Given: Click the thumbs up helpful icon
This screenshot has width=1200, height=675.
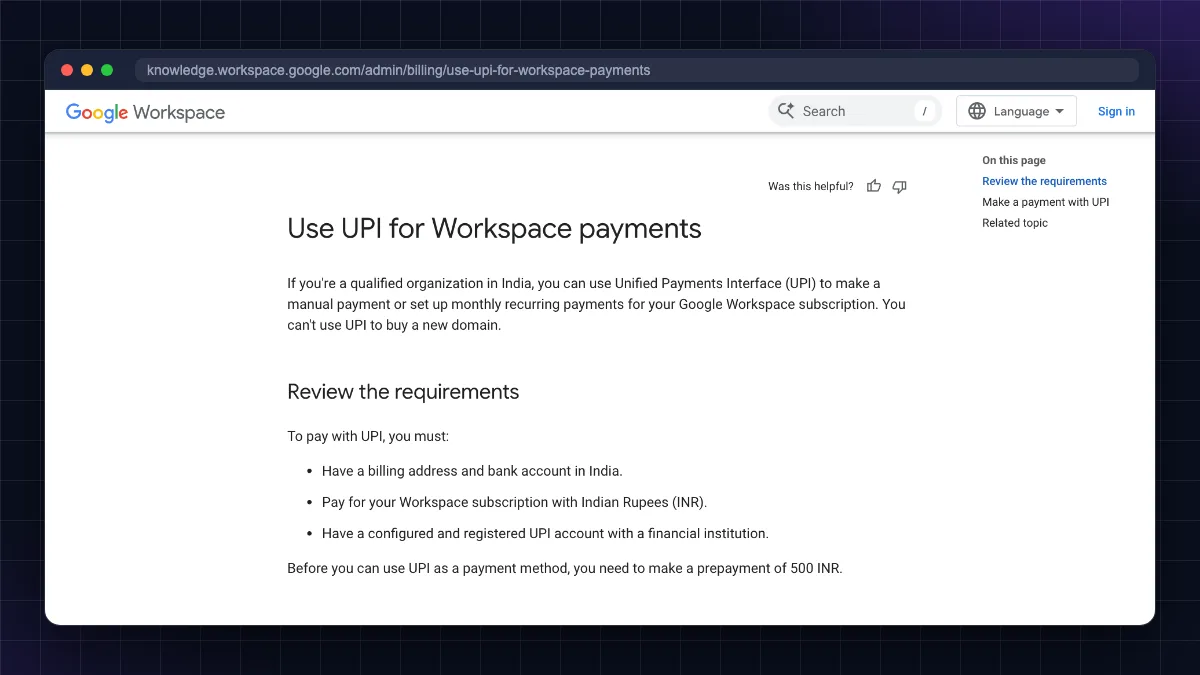Looking at the screenshot, I should (x=874, y=186).
